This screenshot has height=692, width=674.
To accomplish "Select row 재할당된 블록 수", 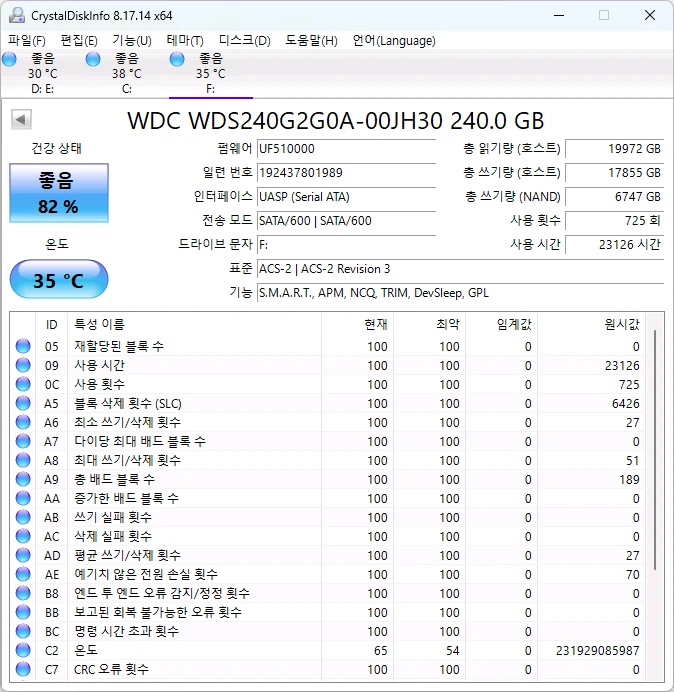I will click(x=328, y=346).
